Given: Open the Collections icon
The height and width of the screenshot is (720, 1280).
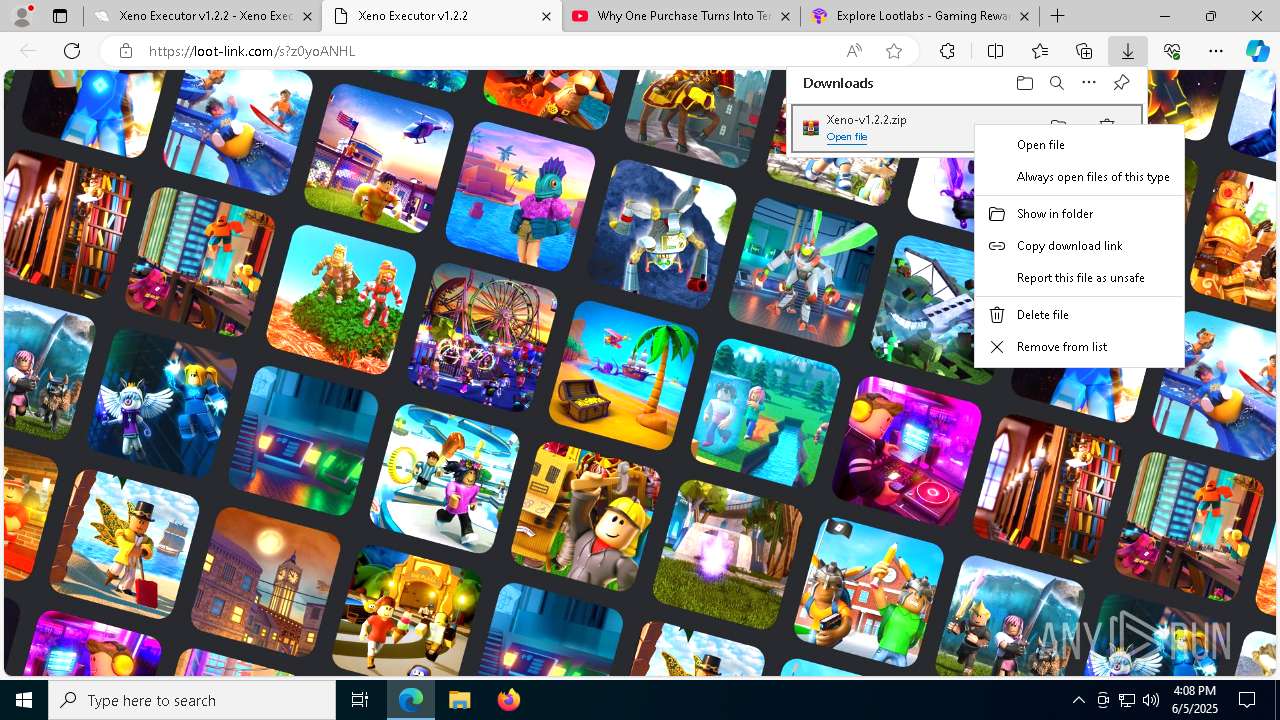Looking at the screenshot, I should [1084, 51].
